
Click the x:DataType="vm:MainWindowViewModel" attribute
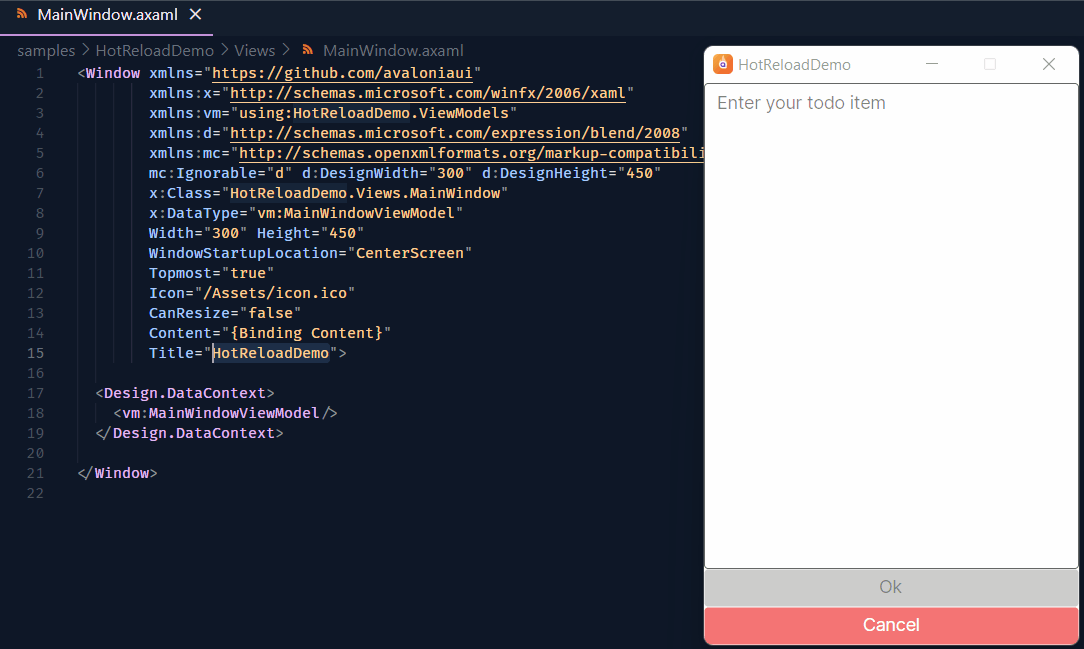pyautogui.click(x=306, y=214)
